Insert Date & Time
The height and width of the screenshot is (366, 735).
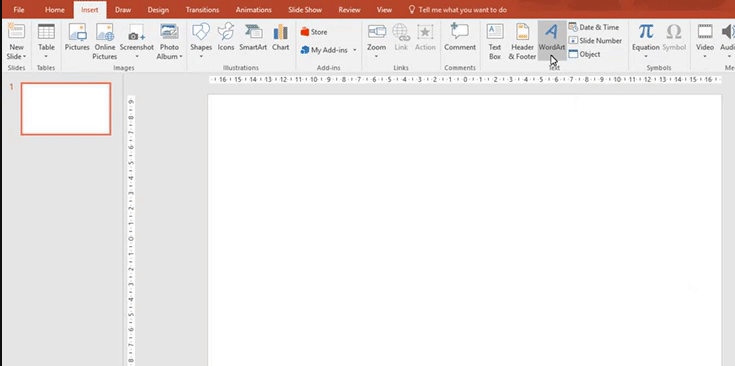(594, 27)
